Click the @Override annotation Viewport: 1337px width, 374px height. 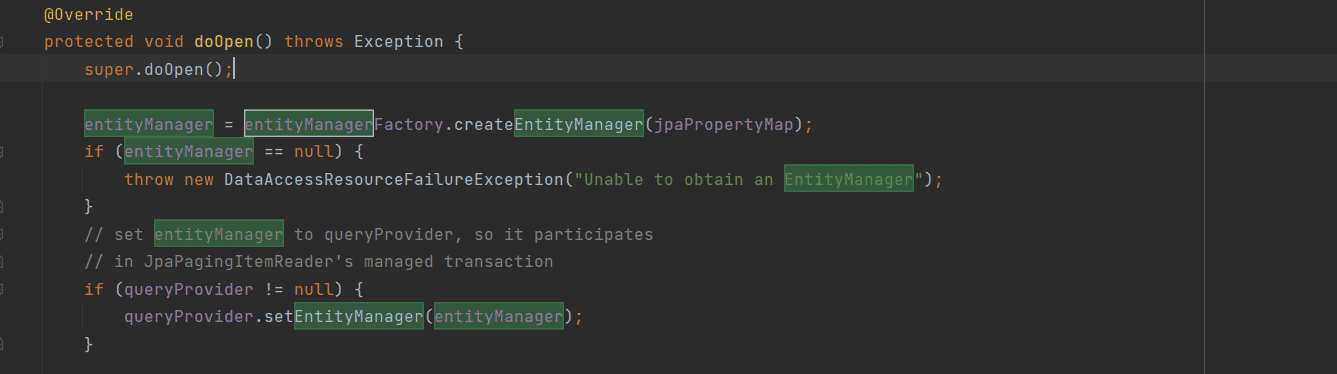[89, 15]
